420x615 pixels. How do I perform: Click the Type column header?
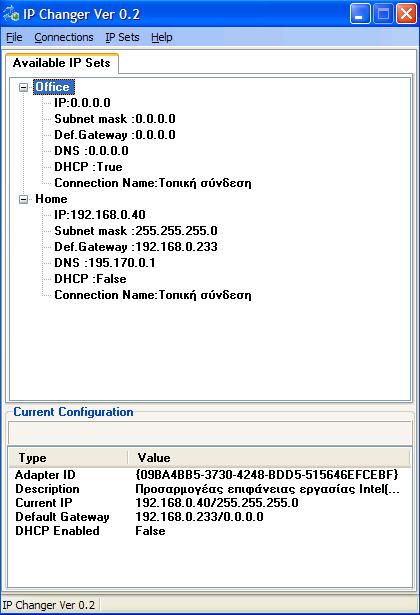[68, 458]
